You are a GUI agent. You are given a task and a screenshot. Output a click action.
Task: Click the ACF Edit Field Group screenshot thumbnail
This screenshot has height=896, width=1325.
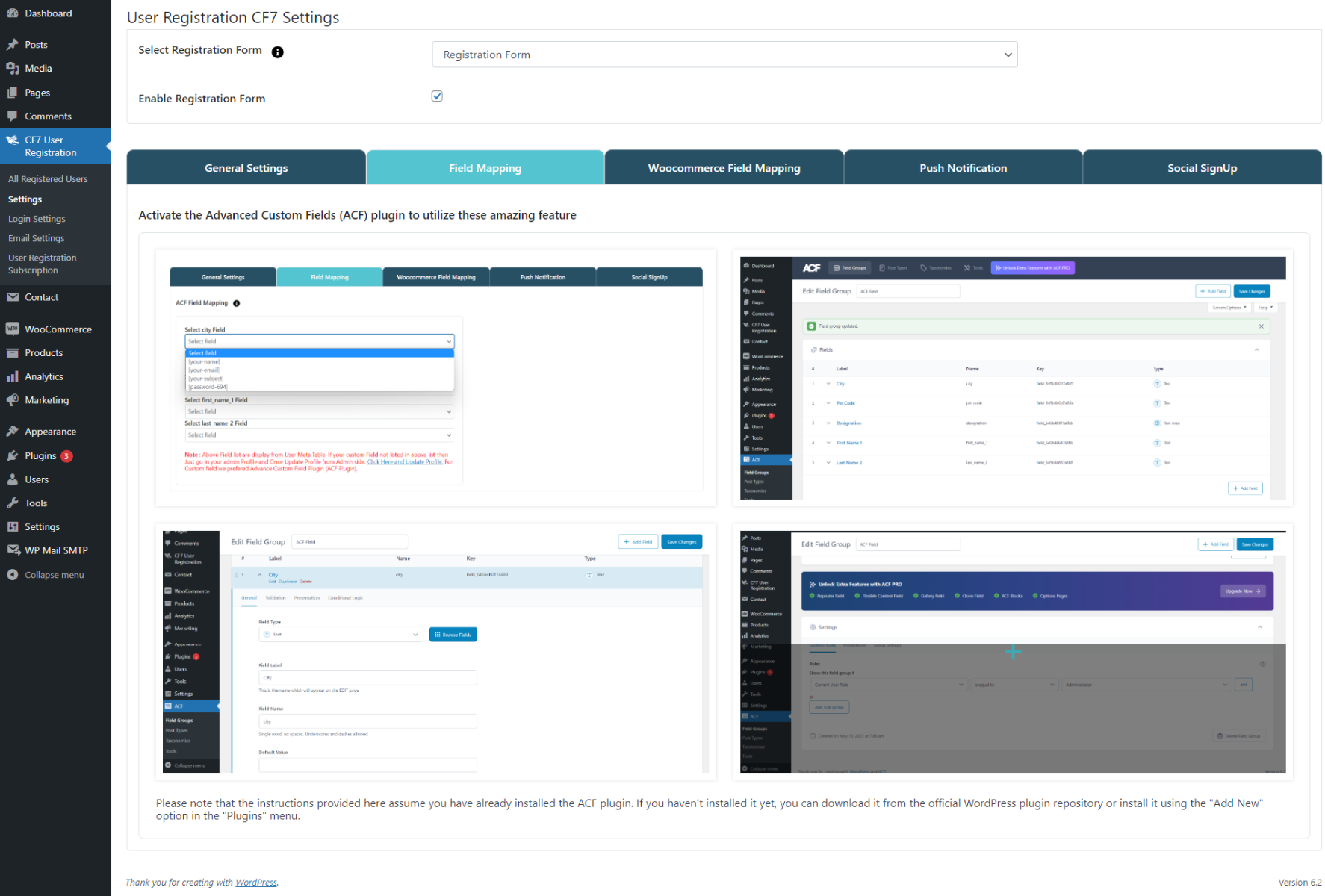click(x=1013, y=379)
